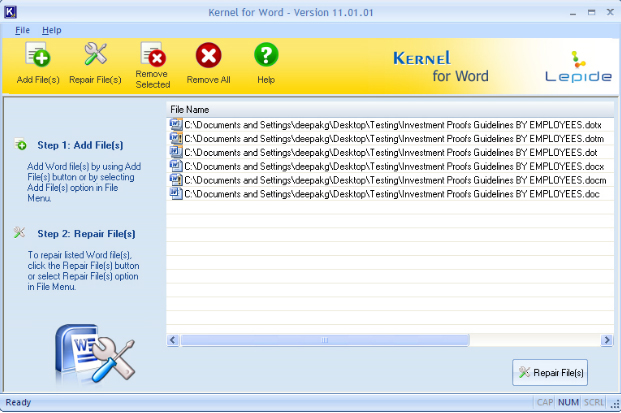Click the Word icon of the .docm file

[x=176, y=180]
